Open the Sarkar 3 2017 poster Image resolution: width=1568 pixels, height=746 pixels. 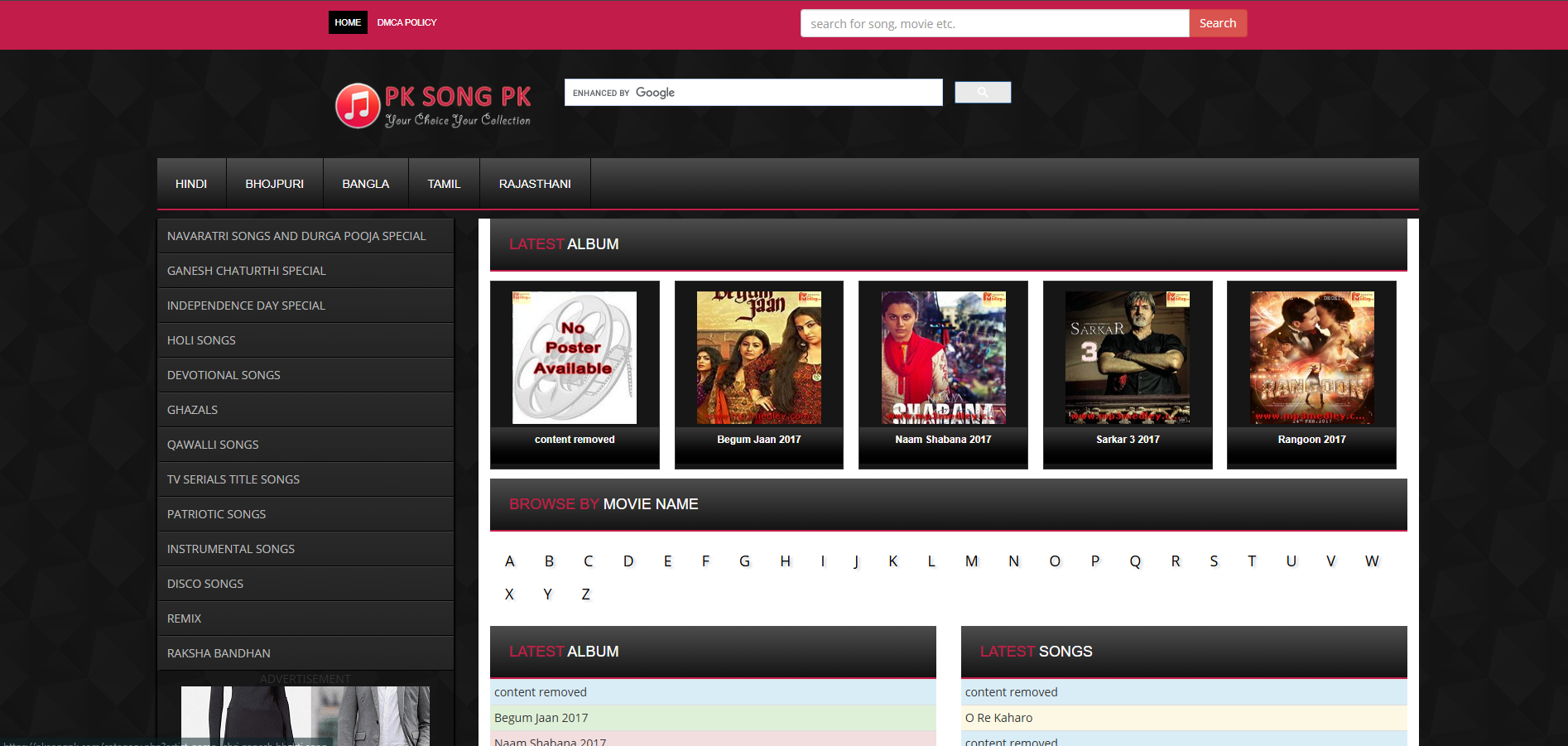point(1128,358)
